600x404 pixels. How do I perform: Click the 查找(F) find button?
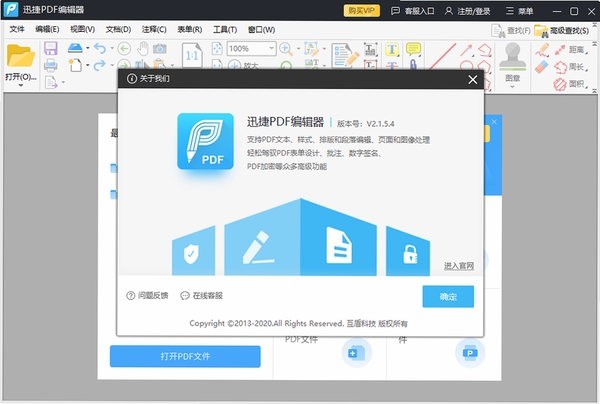(511, 31)
